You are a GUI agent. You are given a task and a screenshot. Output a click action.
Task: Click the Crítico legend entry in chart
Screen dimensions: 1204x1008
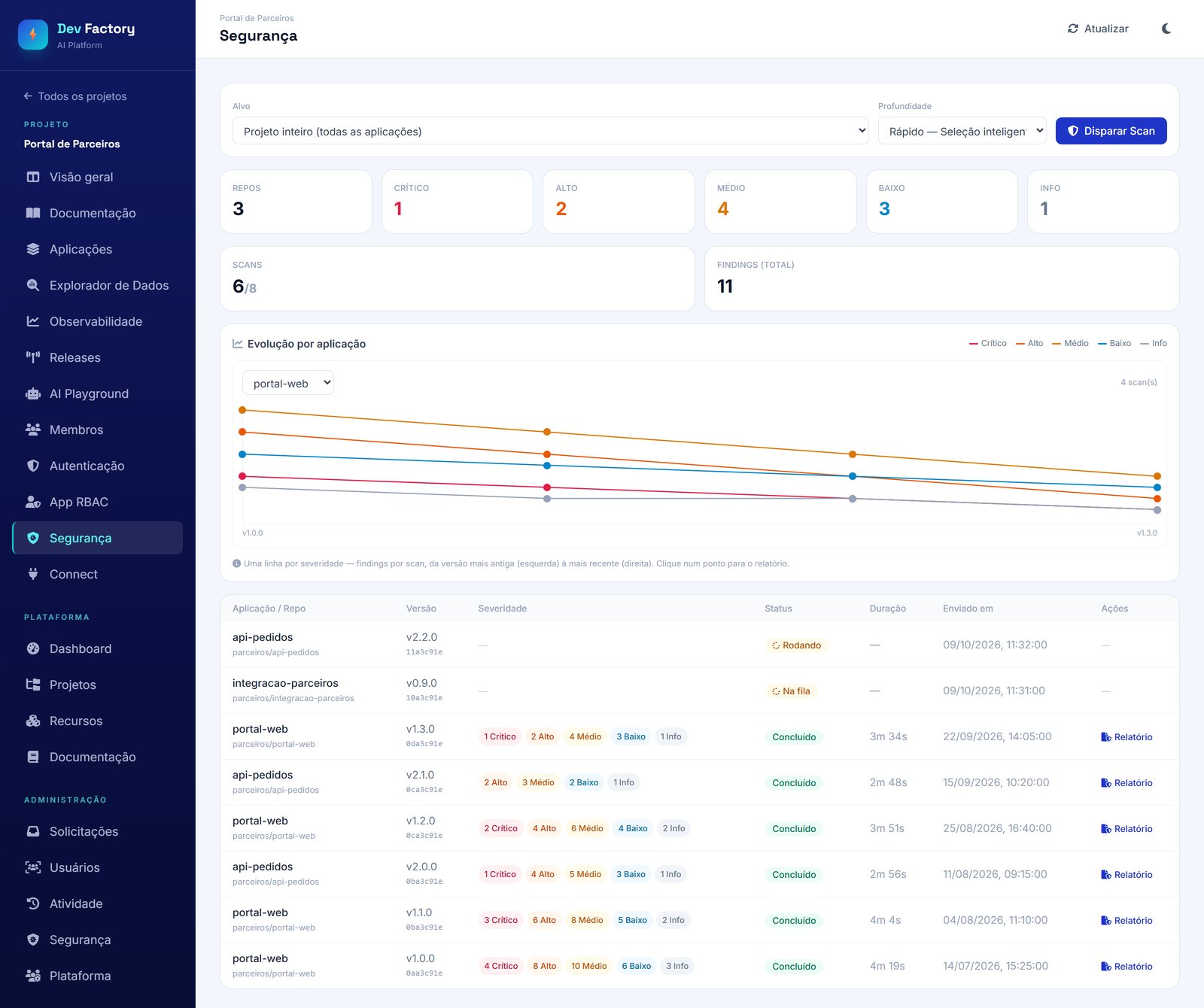pos(988,343)
